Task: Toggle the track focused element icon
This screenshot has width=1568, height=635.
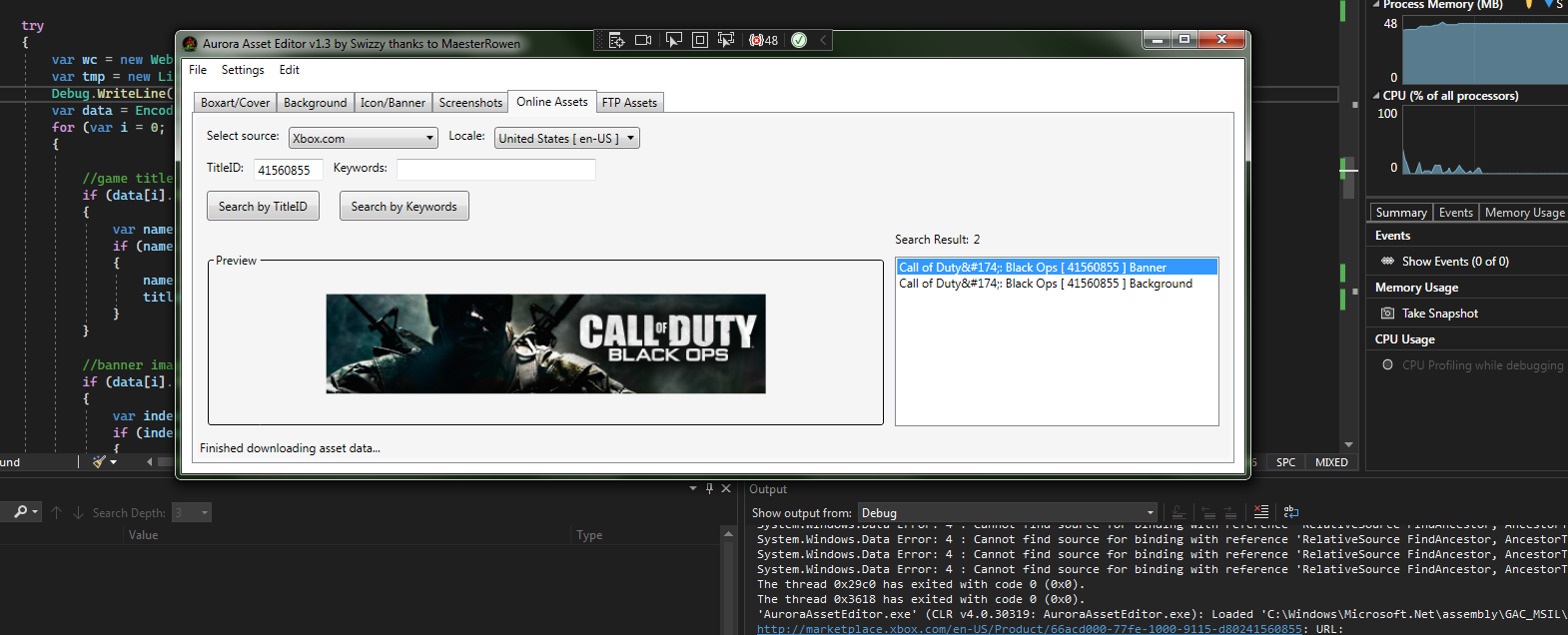Action: (x=726, y=40)
